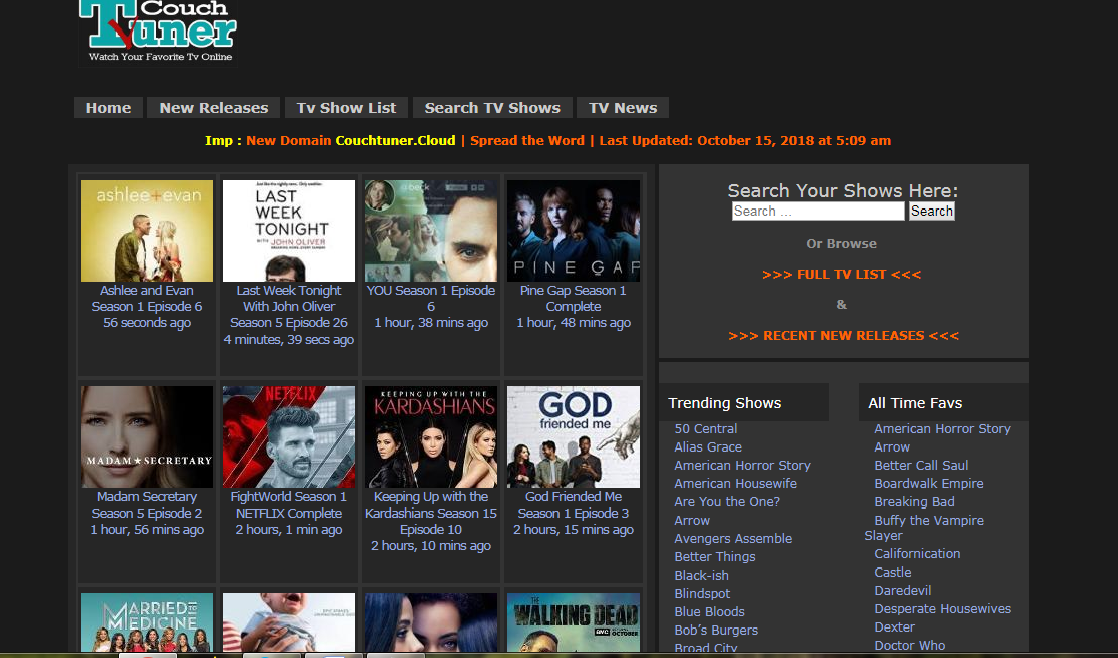Select Are You the One? link
The height and width of the screenshot is (658, 1118).
[727, 501]
